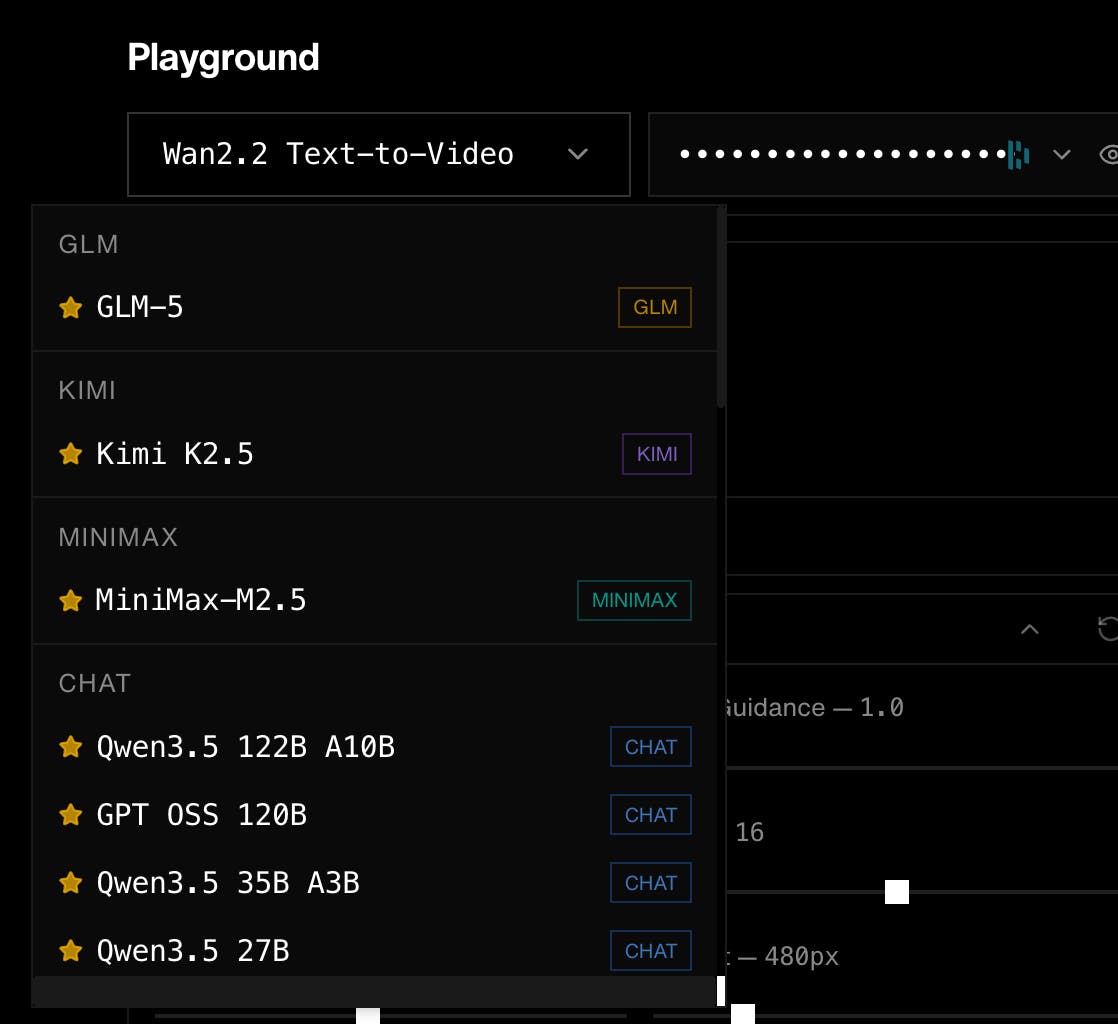Click CHAT badge on GPT OSS 120B row

pos(651,814)
